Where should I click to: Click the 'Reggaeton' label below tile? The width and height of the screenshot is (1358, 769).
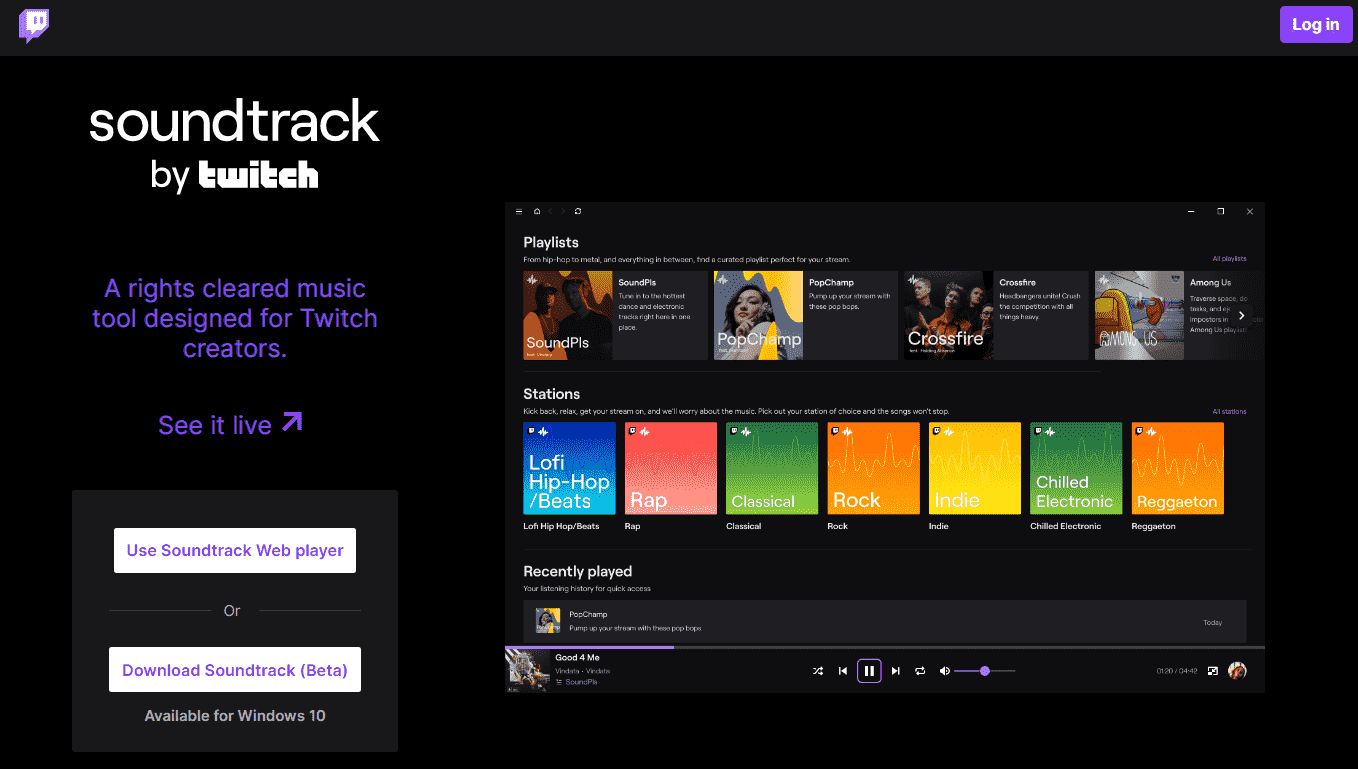click(x=1154, y=526)
